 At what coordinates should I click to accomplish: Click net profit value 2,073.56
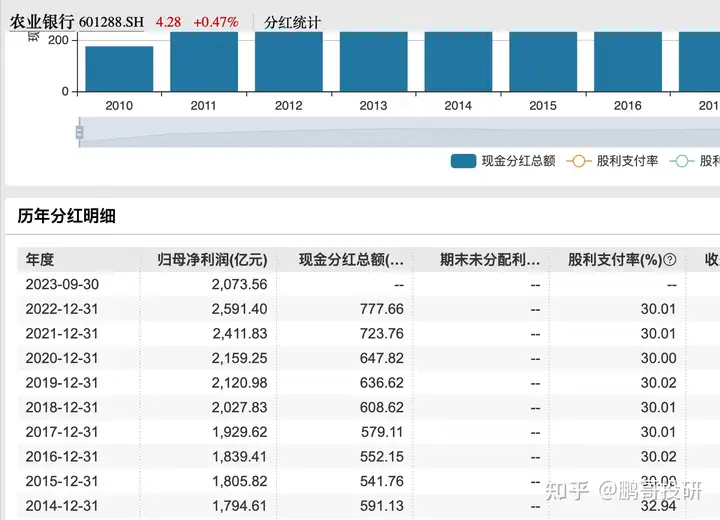tap(239, 284)
